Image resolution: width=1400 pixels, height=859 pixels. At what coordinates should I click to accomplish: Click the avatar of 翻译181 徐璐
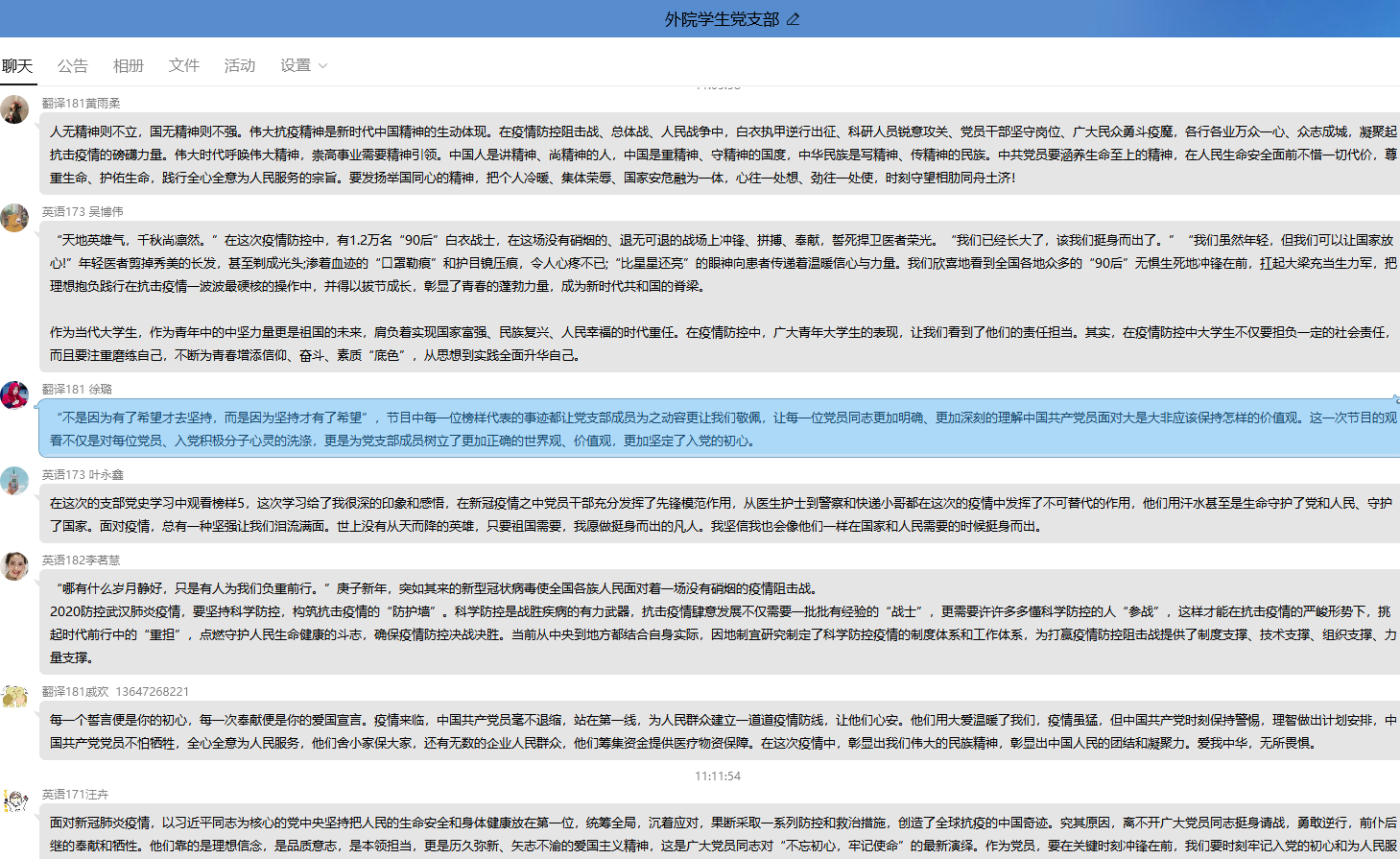click(x=14, y=394)
